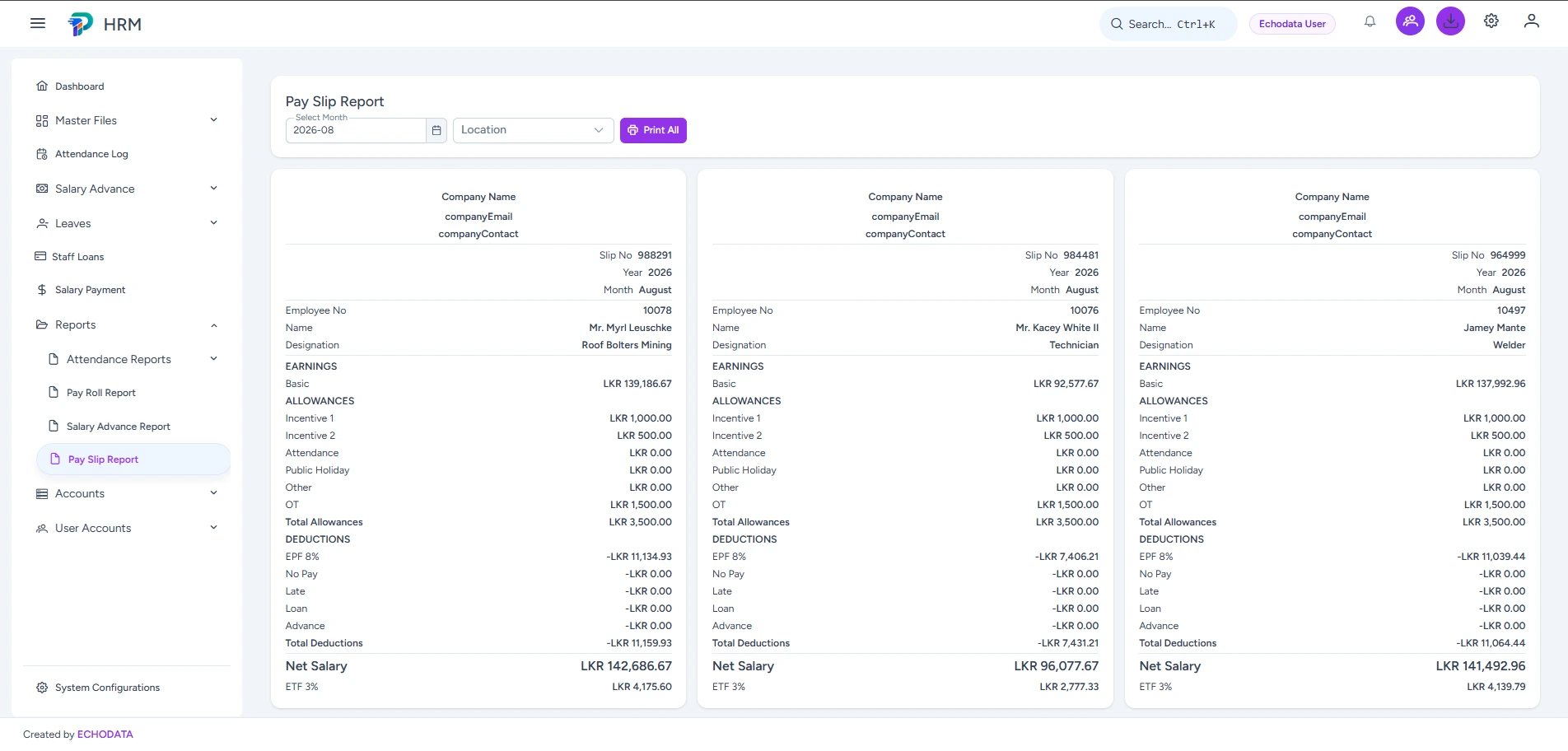The width and height of the screenshot is (1568, 751).
Task: Click basic salary LKR 92,577.67
Action: tap(1066, 384)
